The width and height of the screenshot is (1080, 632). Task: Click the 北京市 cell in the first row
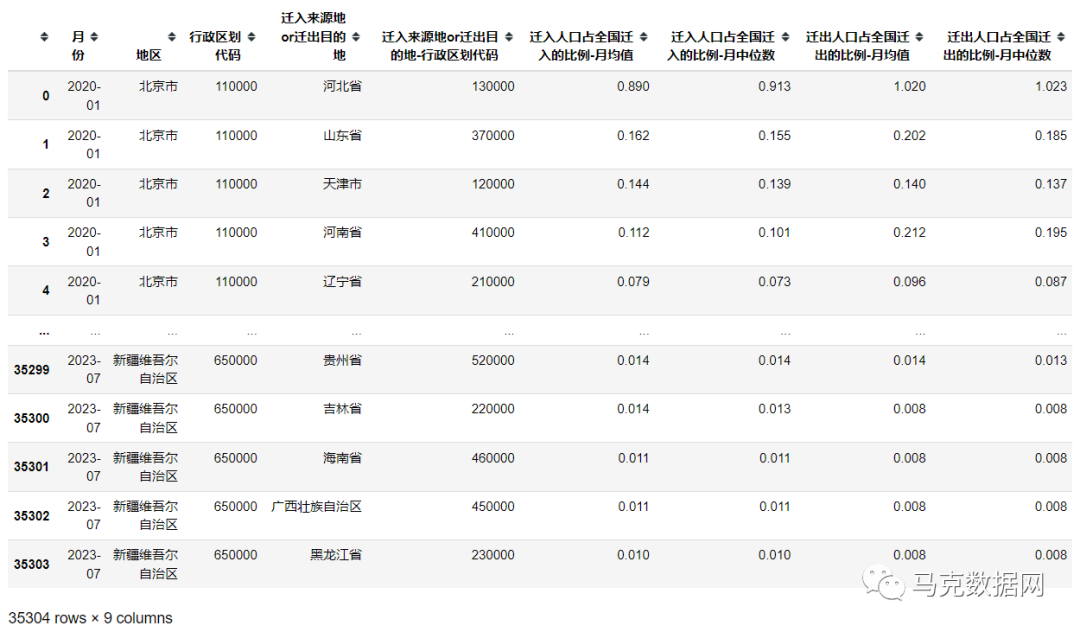[x=157, y=87]
